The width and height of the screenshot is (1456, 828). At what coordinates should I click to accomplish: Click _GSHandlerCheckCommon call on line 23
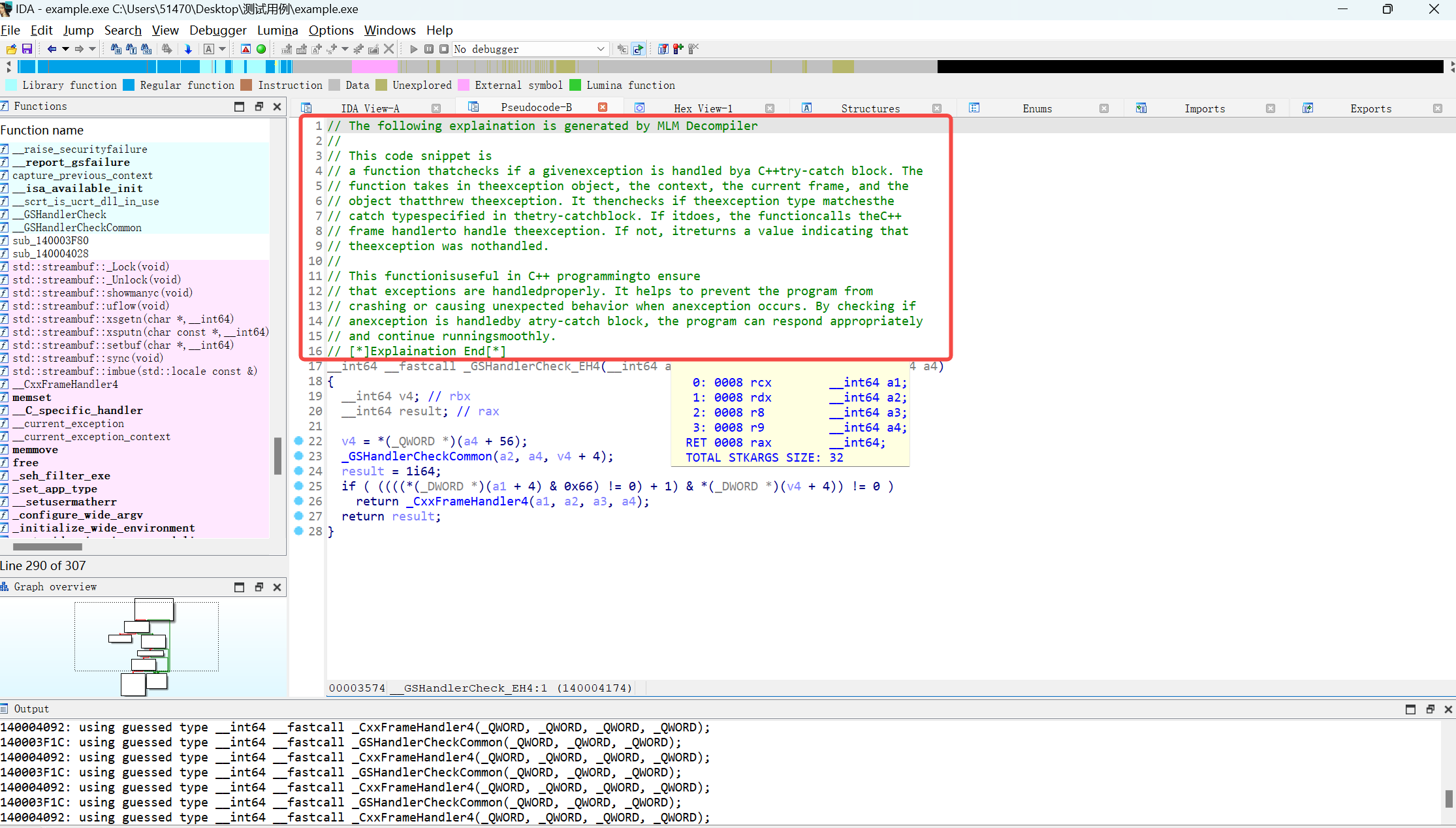pyautogui.click(x=417, y=456)
